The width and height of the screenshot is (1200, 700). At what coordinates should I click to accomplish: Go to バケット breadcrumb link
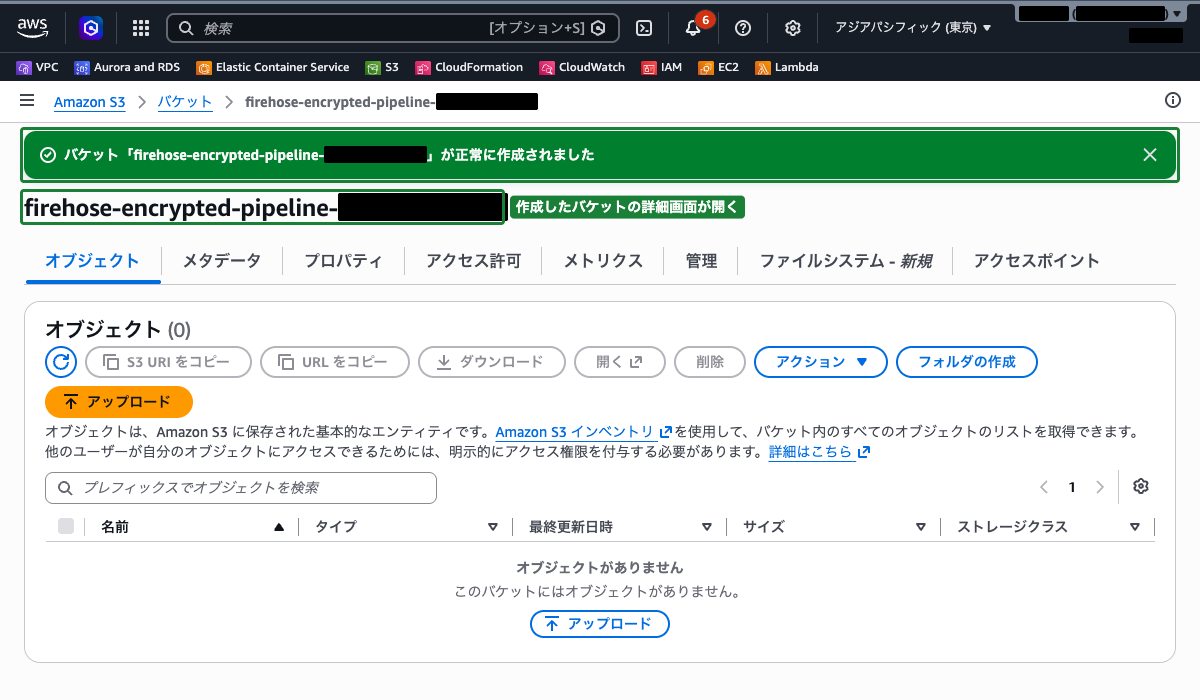(185, 101)
